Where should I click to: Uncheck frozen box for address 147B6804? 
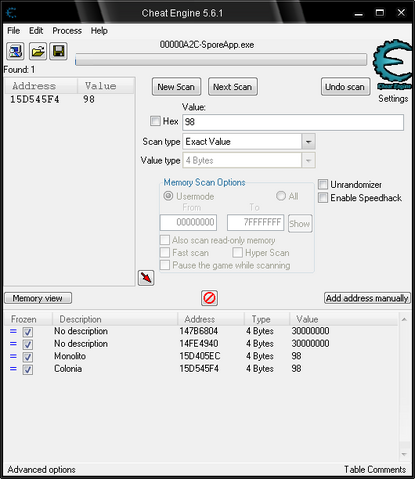(x=28, y=332)
